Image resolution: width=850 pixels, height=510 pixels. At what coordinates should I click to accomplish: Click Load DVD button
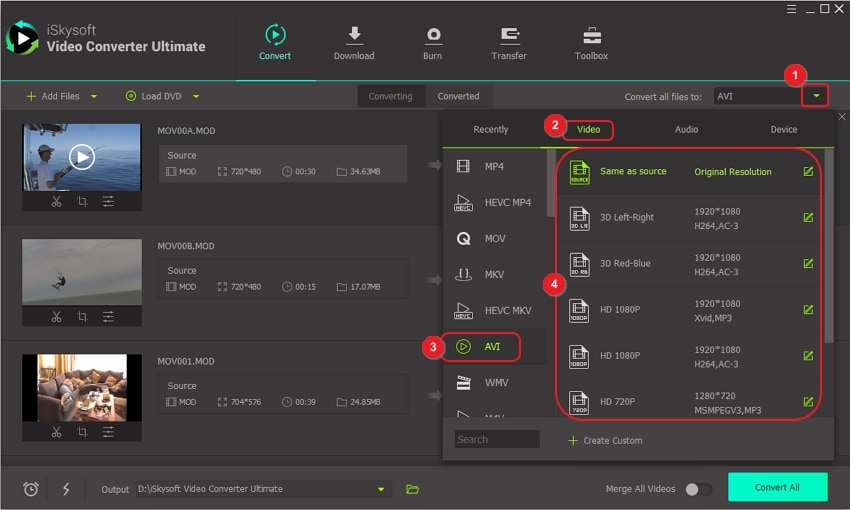pyautogui.click(x=153, y=96)
